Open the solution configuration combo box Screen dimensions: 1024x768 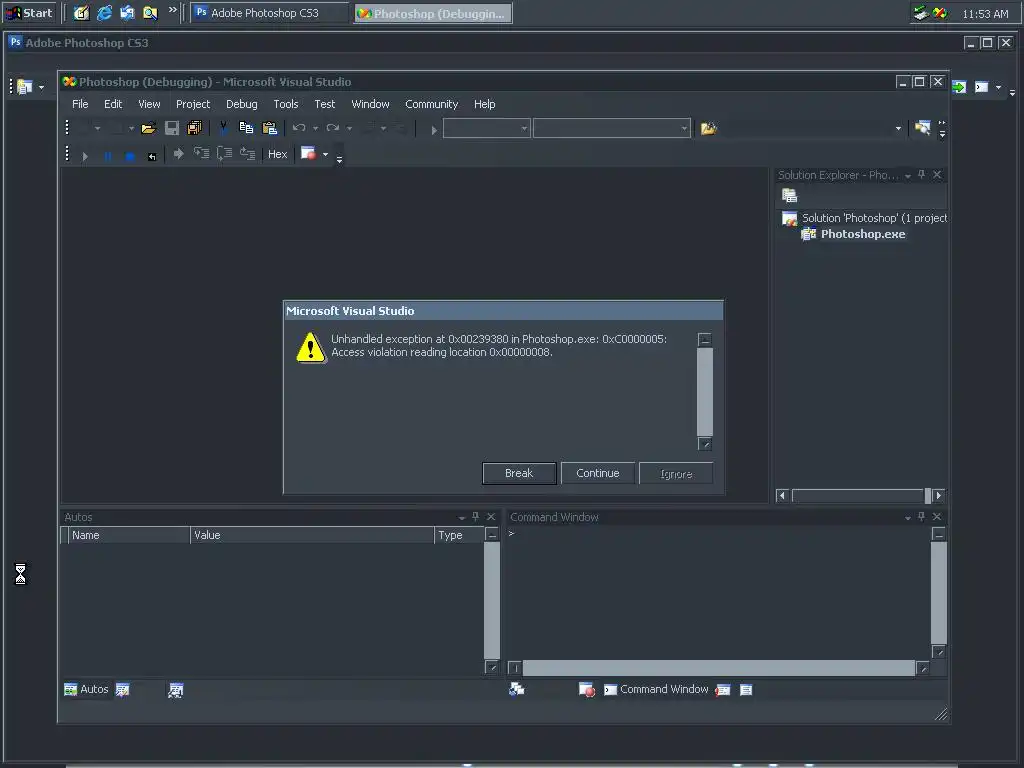[x=487, y=129]
